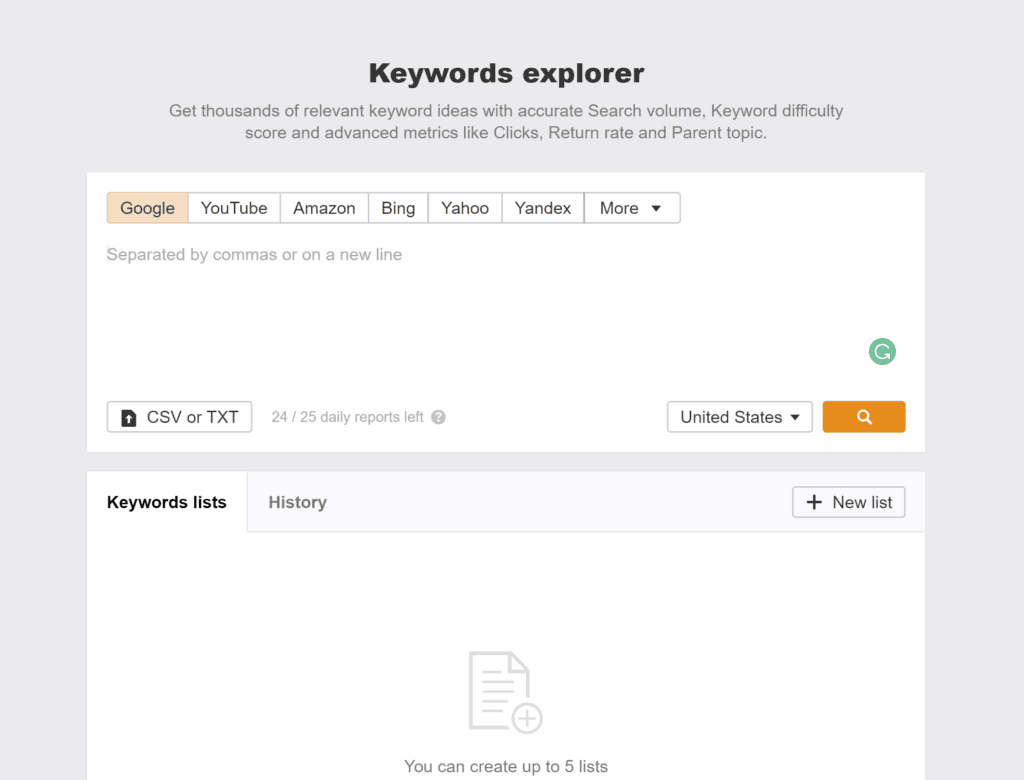The image size is (1024, 780).
Task: Expand the More search engines dropdown
Action: click(x=632, y=208)
